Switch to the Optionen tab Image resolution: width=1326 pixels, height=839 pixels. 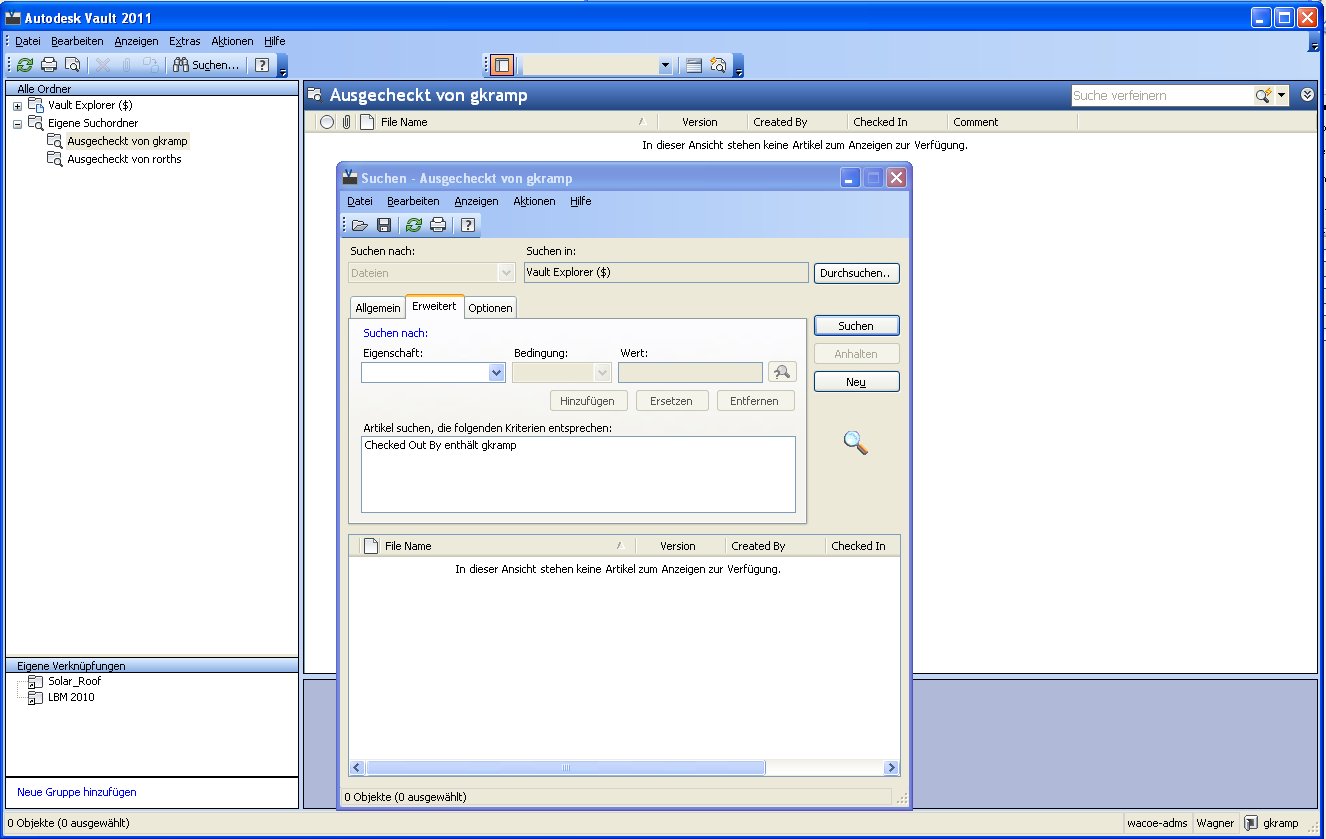tap(490, 308)
